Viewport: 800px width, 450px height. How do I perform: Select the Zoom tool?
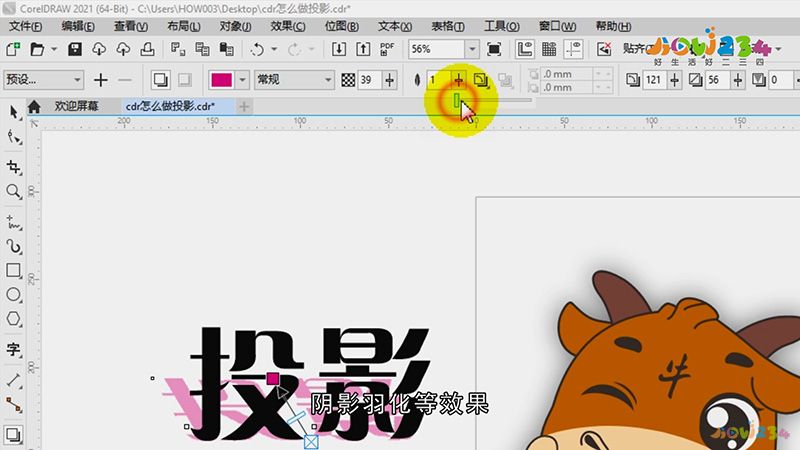[13, 191]
